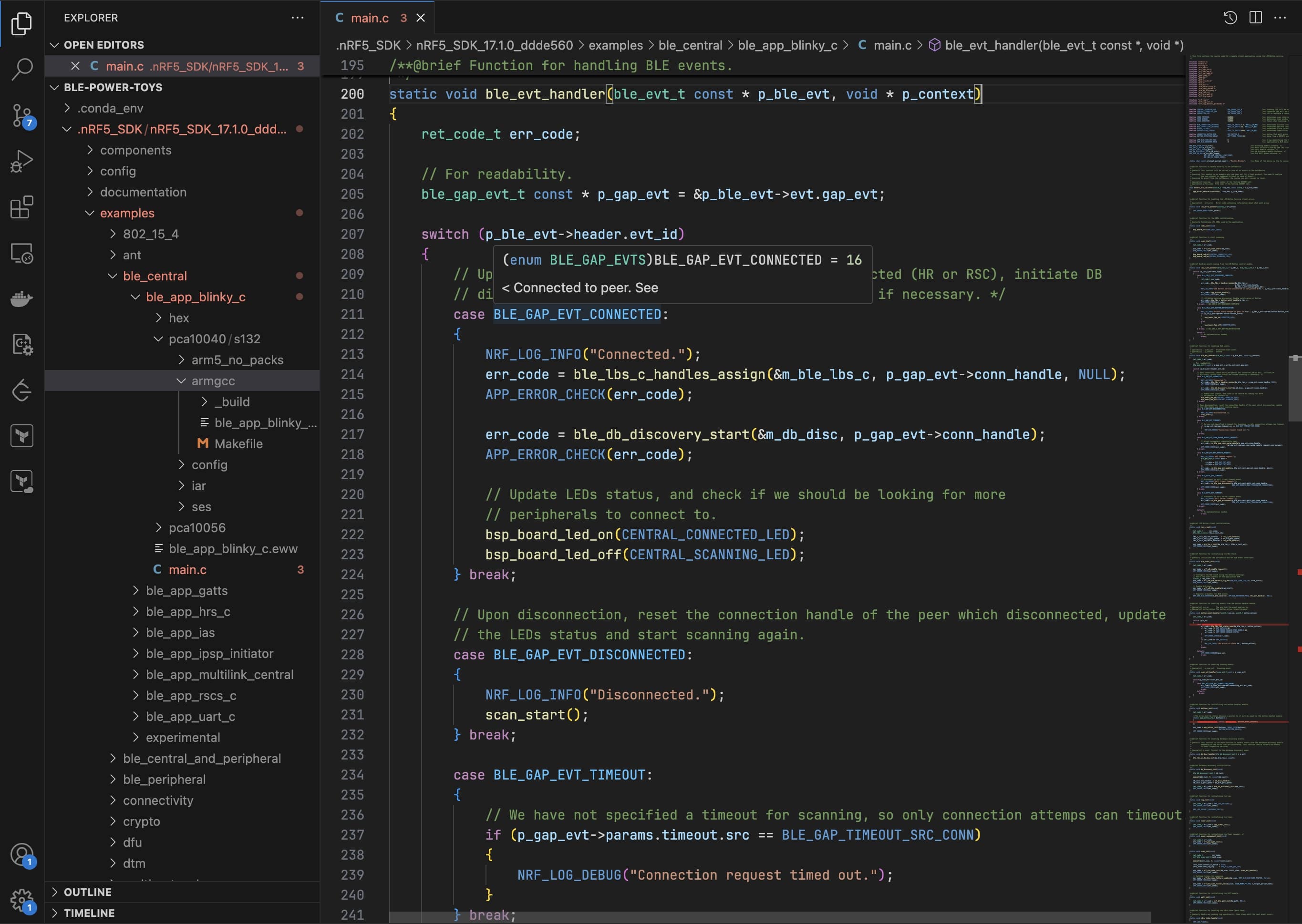
Task: Close the main.c tab
Action: pos(421,18)
